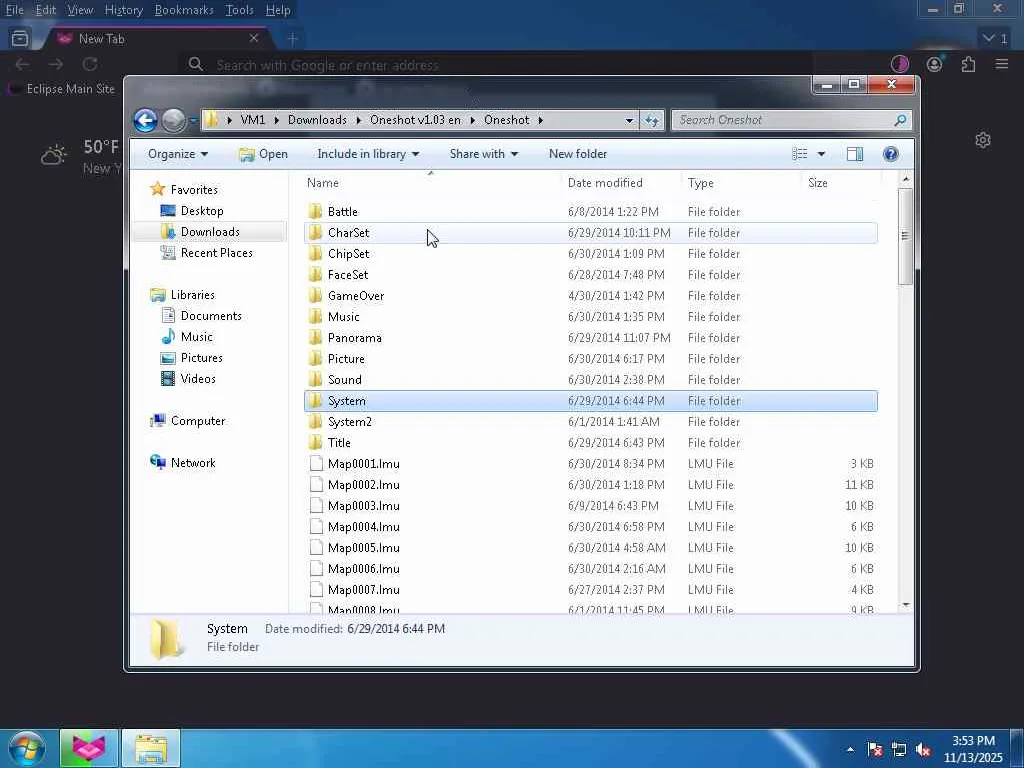Open Explorer help question-mark icon
Image resolution: width=1024 pixels, height=768 pixels.
[890, 154]
